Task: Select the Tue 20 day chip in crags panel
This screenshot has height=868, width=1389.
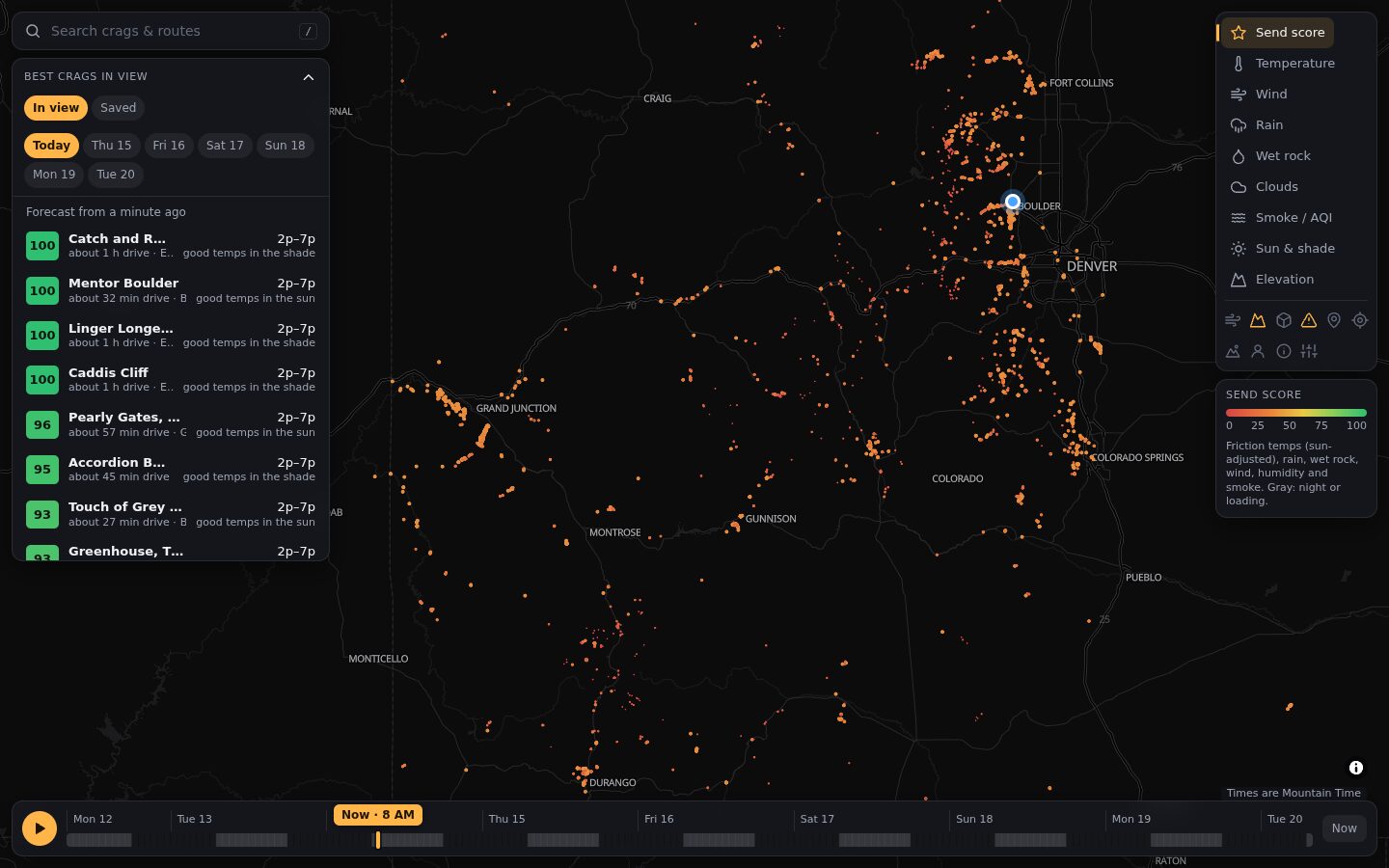Action: (x=116, y=175)
